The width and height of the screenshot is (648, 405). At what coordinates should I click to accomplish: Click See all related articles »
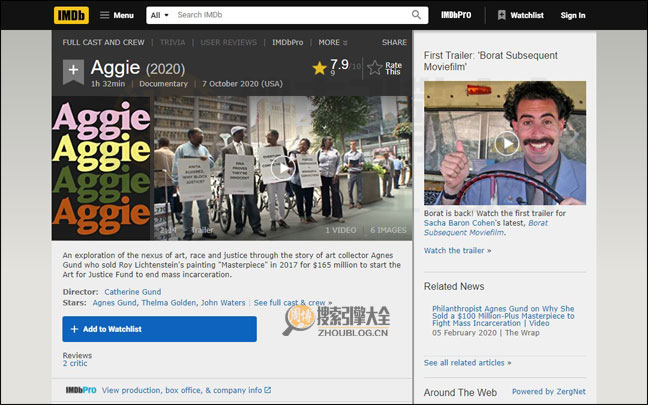point(467,363)
